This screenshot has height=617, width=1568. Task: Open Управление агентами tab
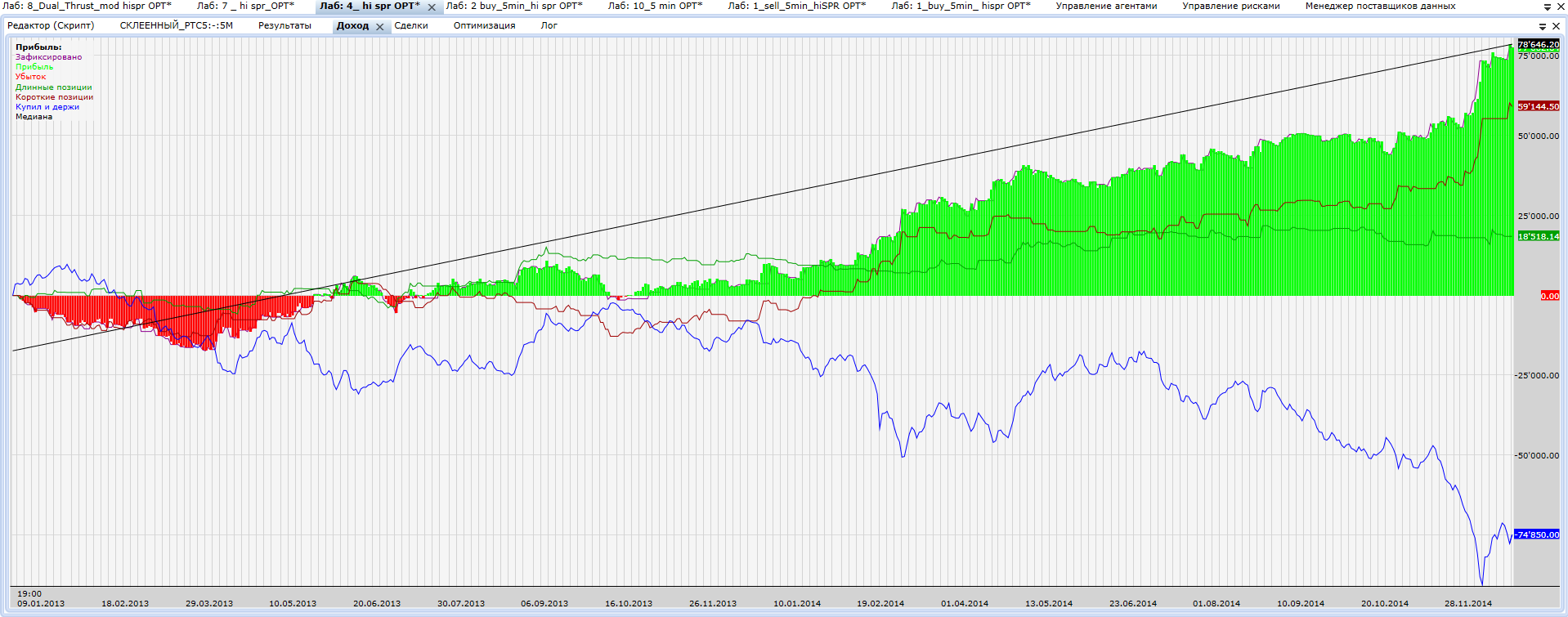click(x=1106, y=6)
